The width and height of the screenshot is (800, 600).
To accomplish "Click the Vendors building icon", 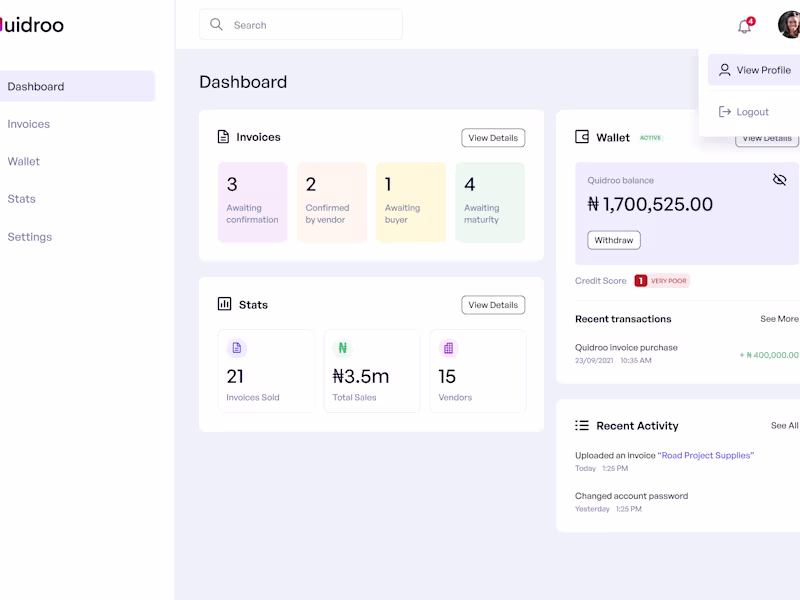I will (448, 348).
